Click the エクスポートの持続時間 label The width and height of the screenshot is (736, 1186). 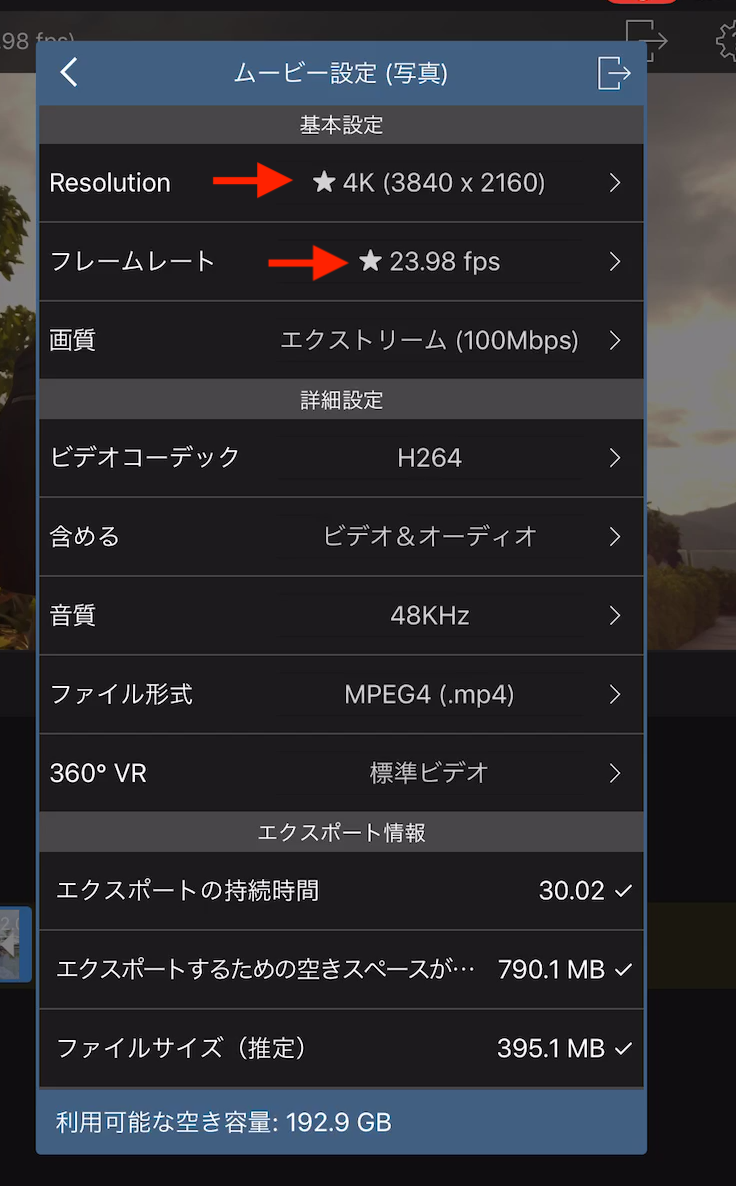pyautogui.click(x=188, y=891)
